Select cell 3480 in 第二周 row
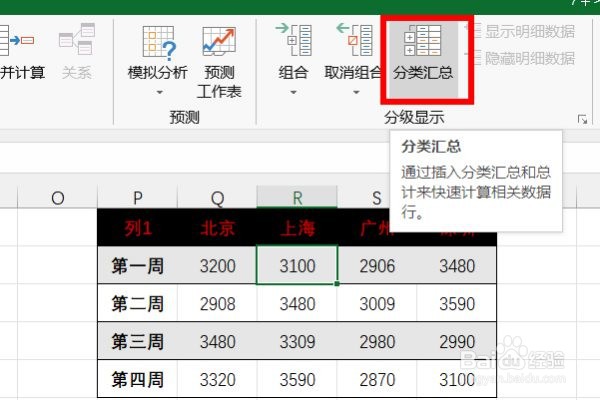600x400 pixels. [x=297, y=303]
